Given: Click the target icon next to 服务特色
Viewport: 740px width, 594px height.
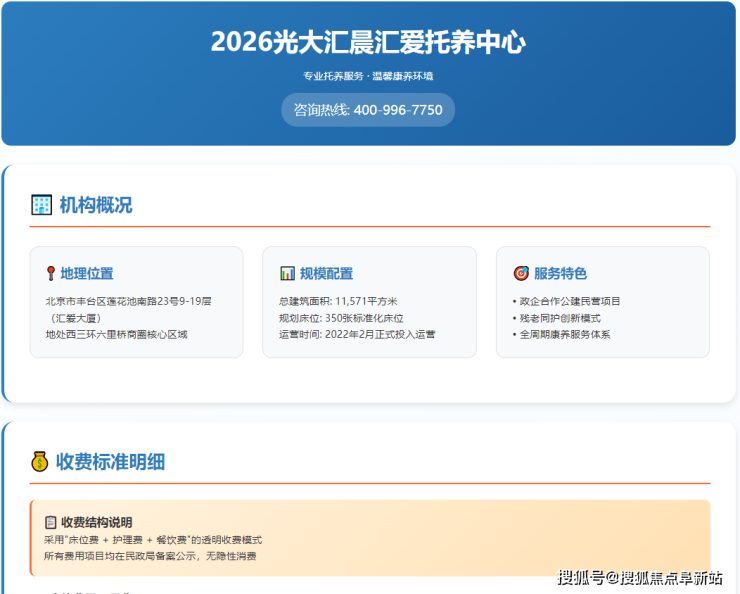Looking at the screenshot, I should [x=521, y=273].
